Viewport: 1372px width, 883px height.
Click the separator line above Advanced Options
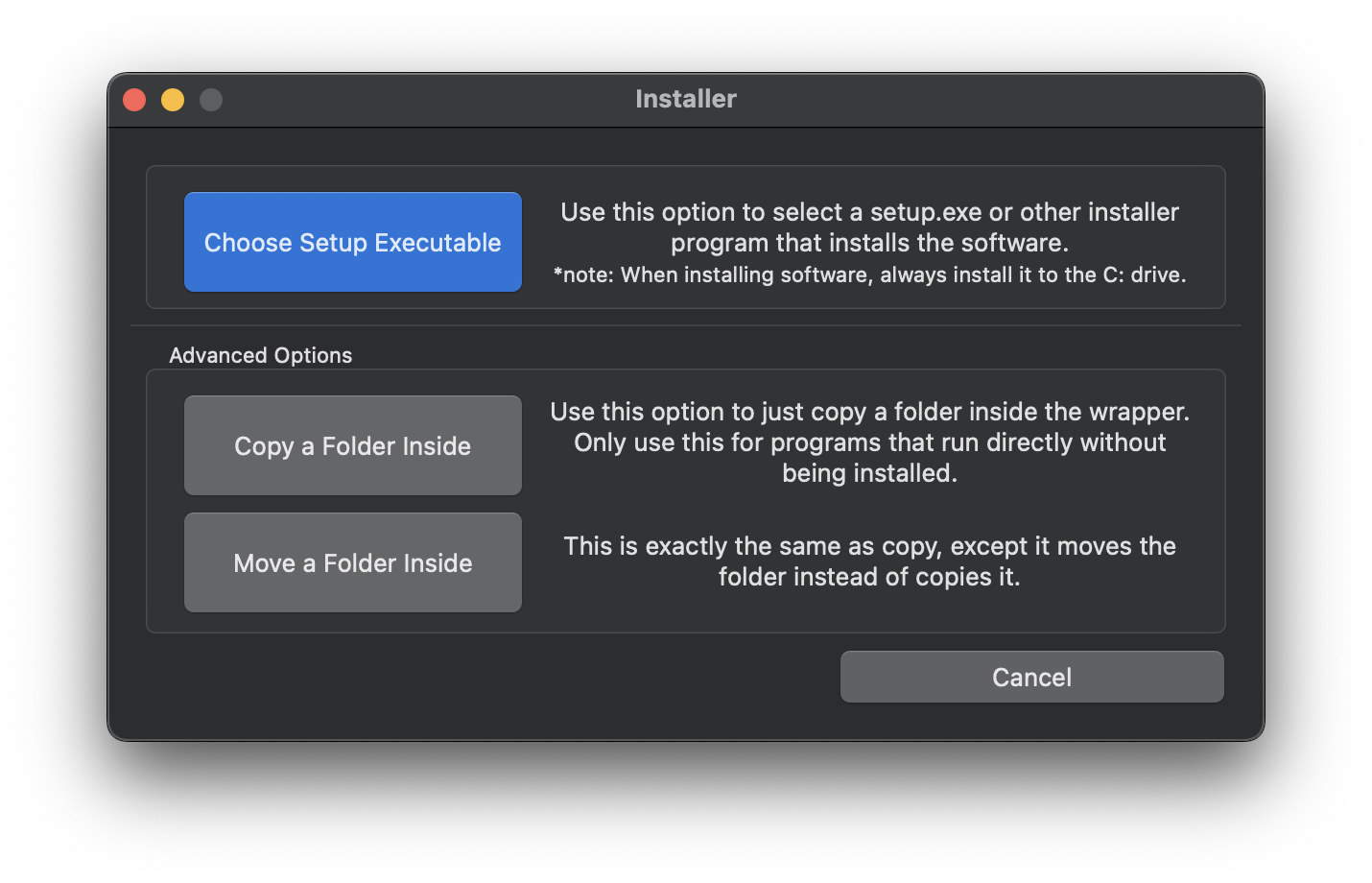coord(685,325)
